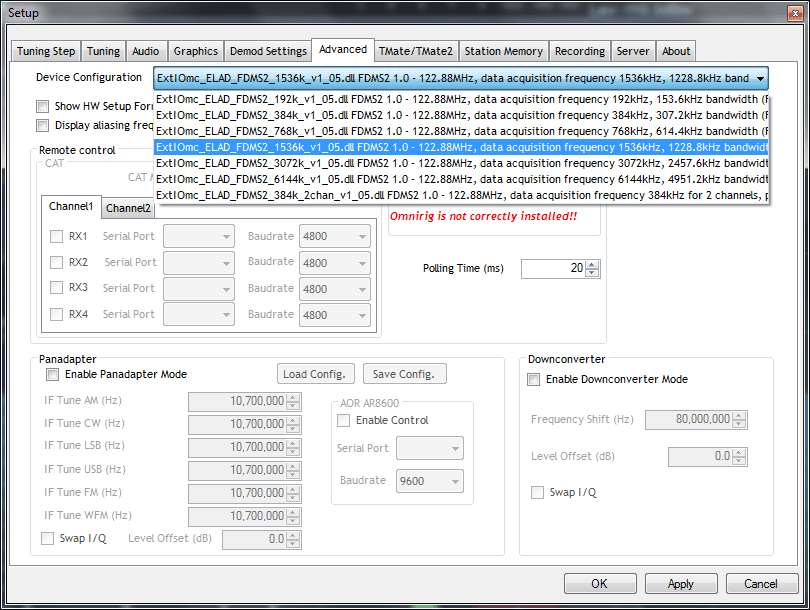Image resolution: width=810 pixels, height=610 pixels.
Task: Switch to the Channel2 tab
Action: point(128,207)
